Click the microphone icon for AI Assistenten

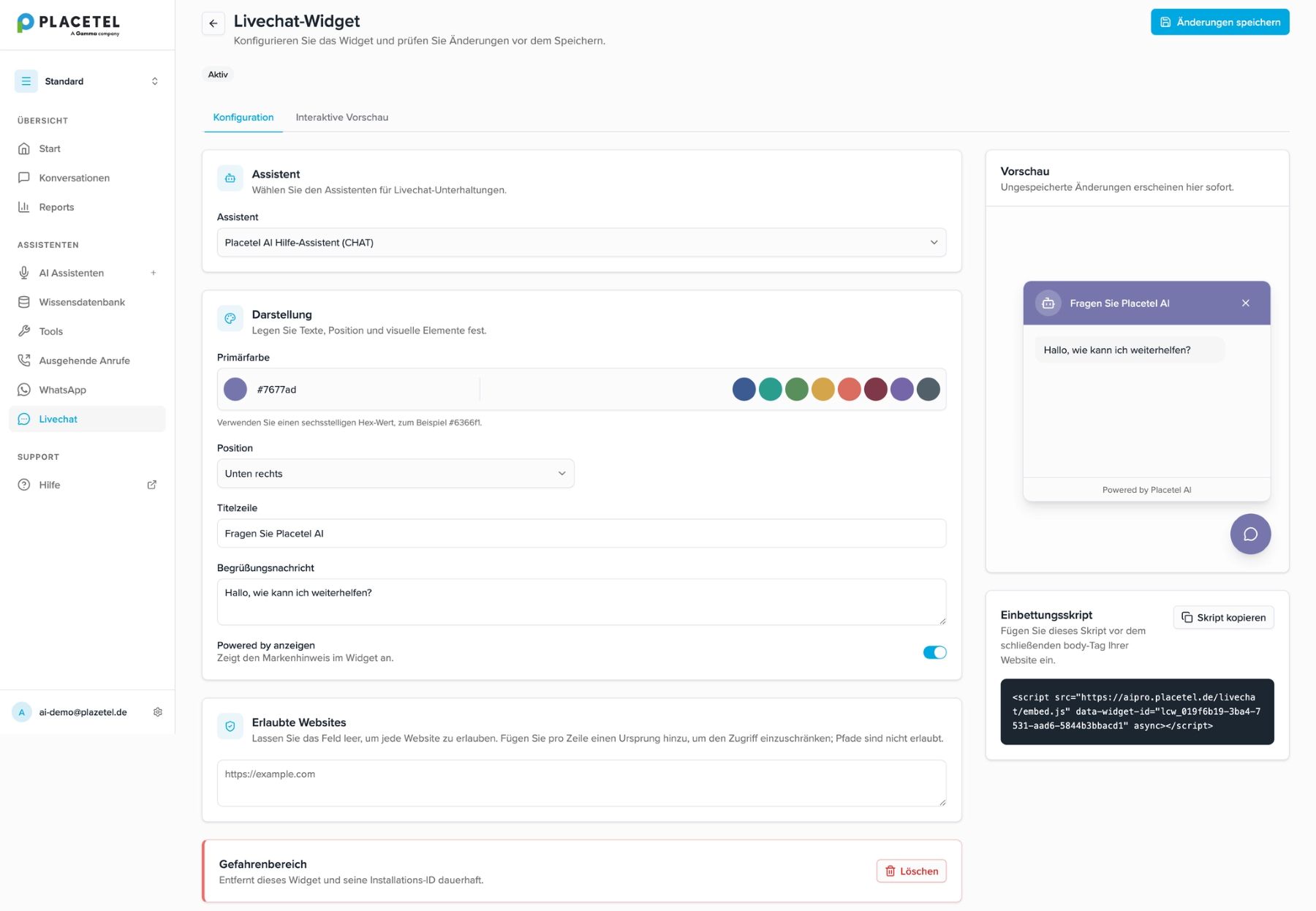24,273
